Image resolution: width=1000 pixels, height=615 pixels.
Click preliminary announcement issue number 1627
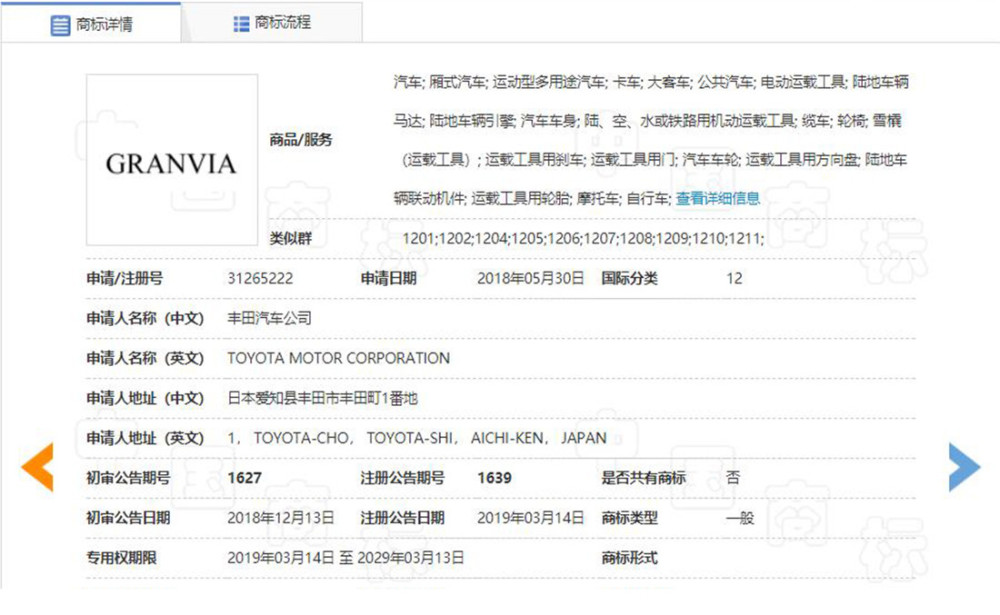click(244, 478)
